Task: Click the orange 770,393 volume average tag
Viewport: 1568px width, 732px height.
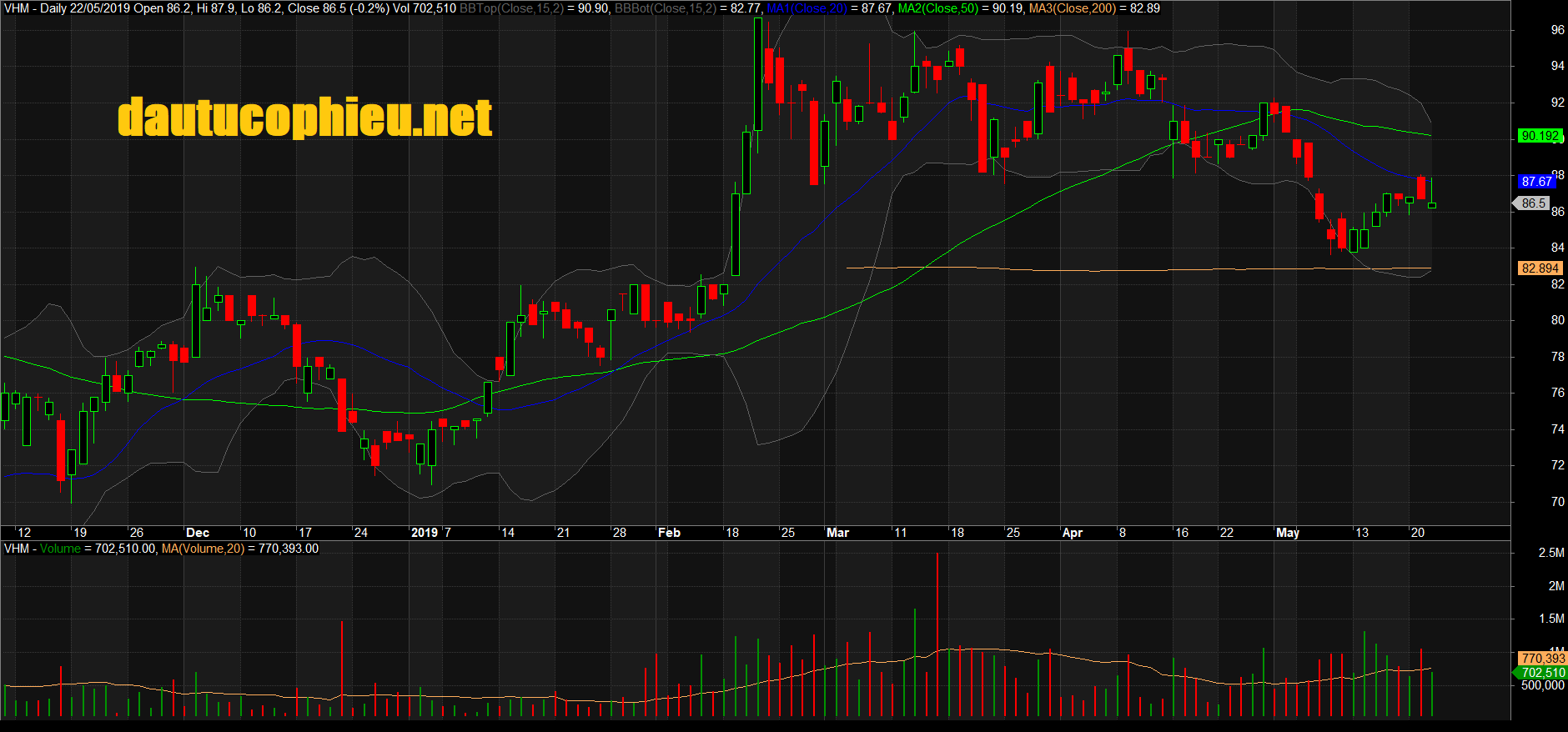Action: click(x=1542, y=659)
